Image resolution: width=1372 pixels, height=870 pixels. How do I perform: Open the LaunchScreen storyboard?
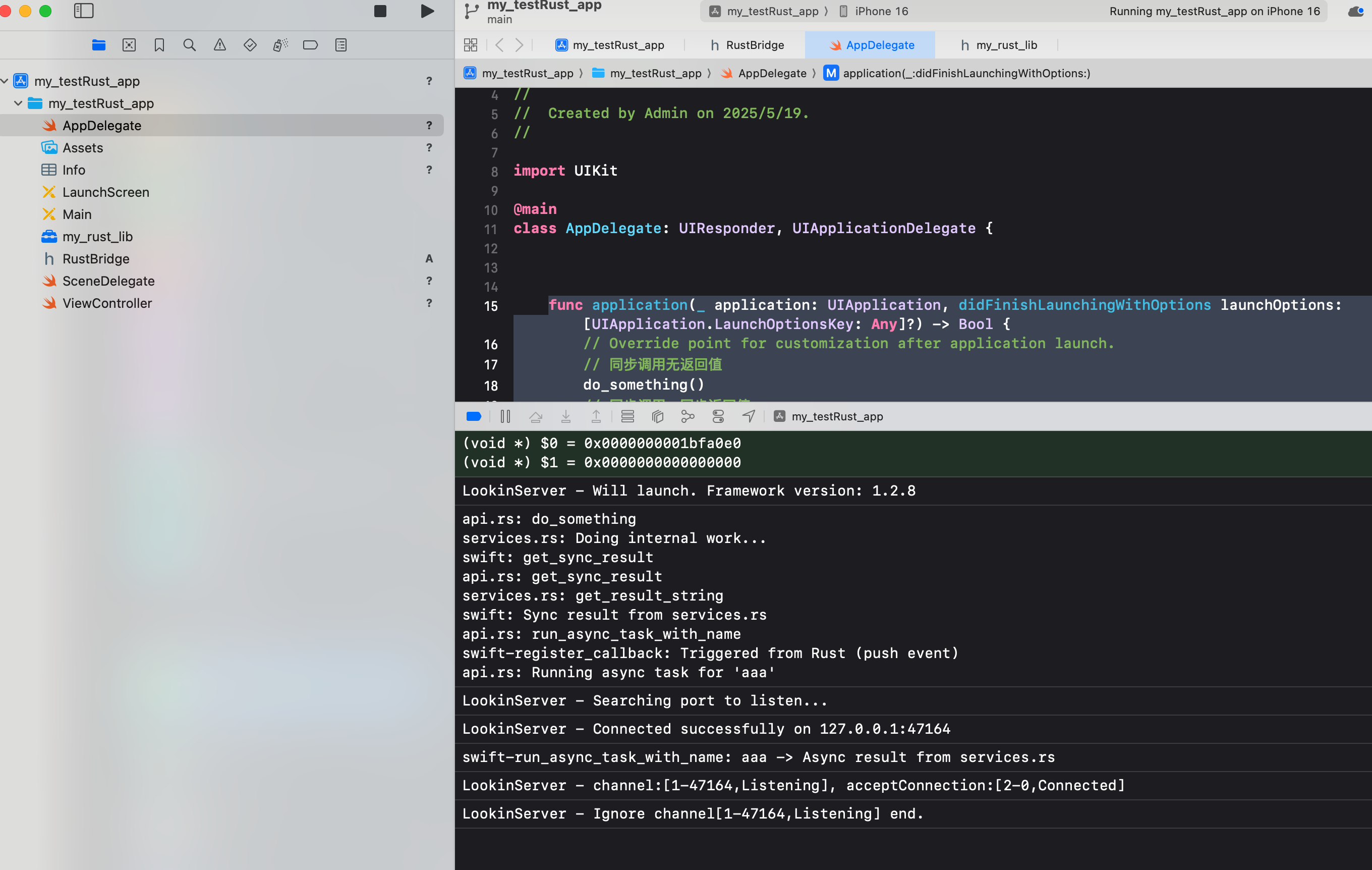click(x=221, y=192)
